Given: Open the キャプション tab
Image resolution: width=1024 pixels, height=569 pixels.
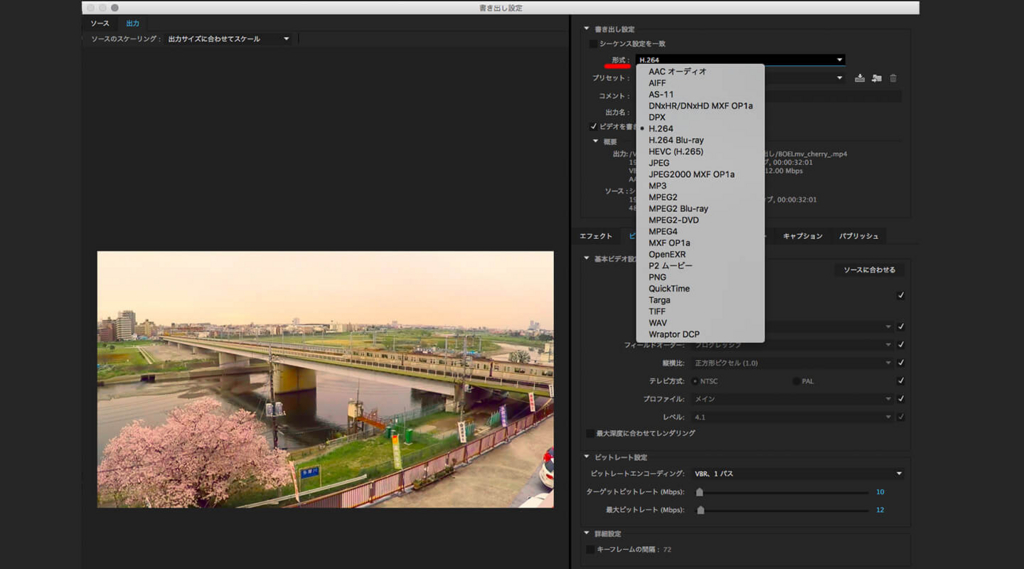Looking at the screenshot, I should click(803, 236).
